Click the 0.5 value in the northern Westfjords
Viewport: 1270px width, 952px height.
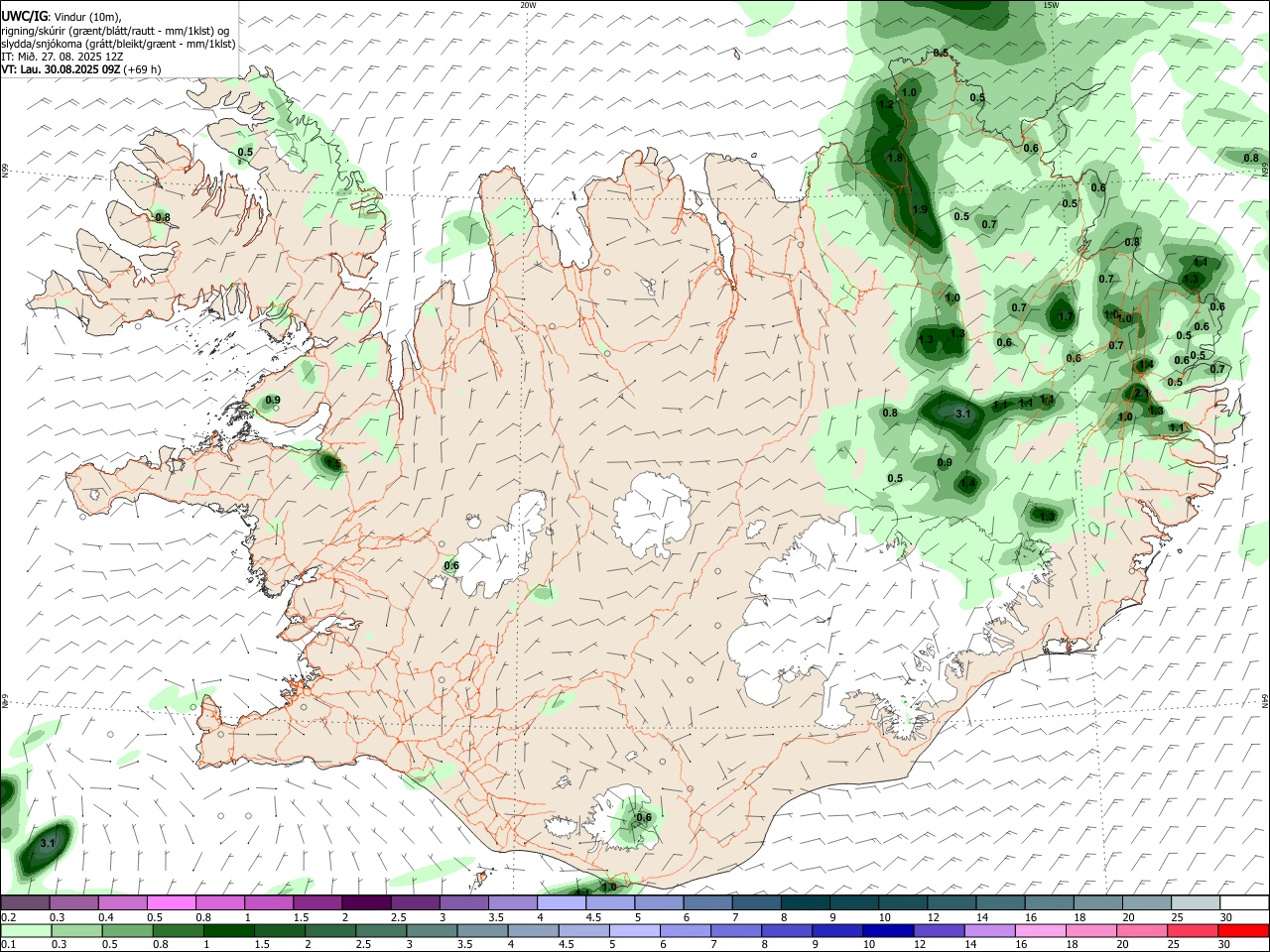point(245,152)
